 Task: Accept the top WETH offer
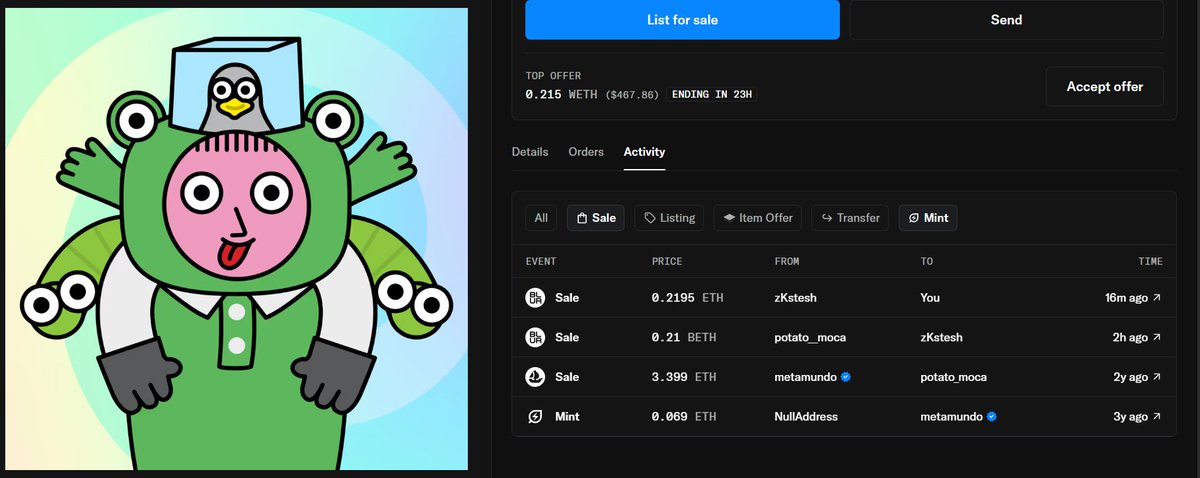1105,87
